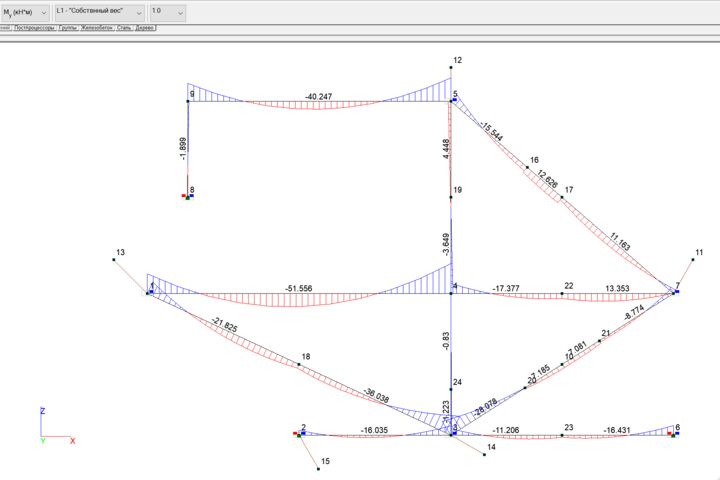Click the X axis label of the coordinate triad
The width and height of the screenshot is (720, 480).
coord(73,441)
